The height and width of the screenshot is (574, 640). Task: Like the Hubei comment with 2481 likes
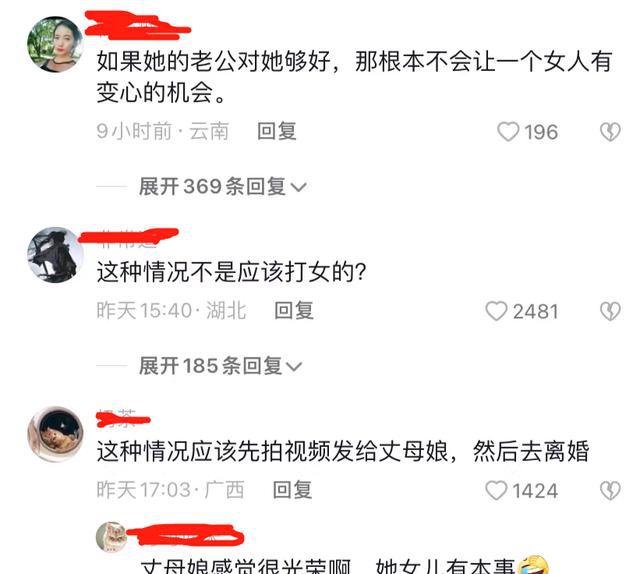496,311
